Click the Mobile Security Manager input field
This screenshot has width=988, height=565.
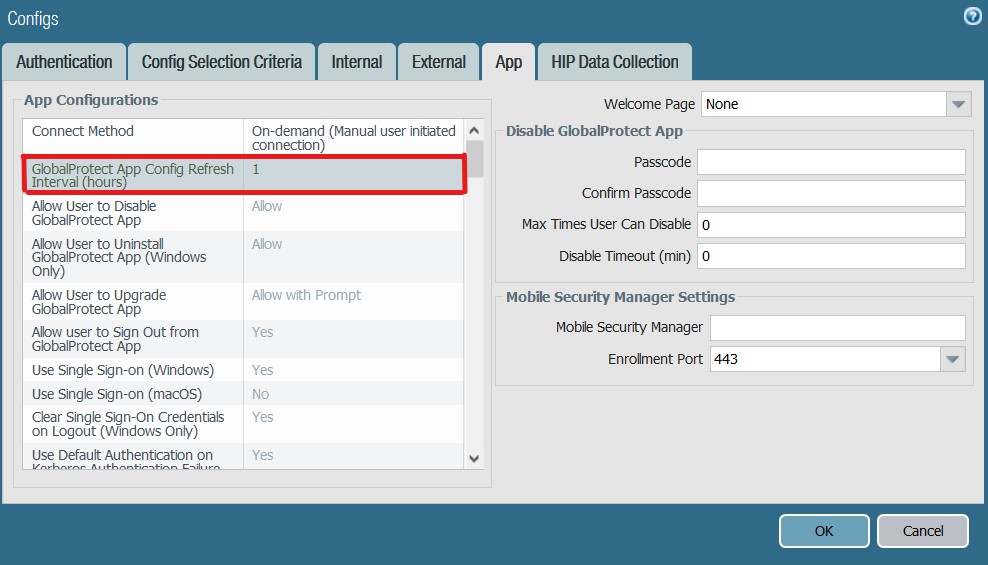[838, 328]
